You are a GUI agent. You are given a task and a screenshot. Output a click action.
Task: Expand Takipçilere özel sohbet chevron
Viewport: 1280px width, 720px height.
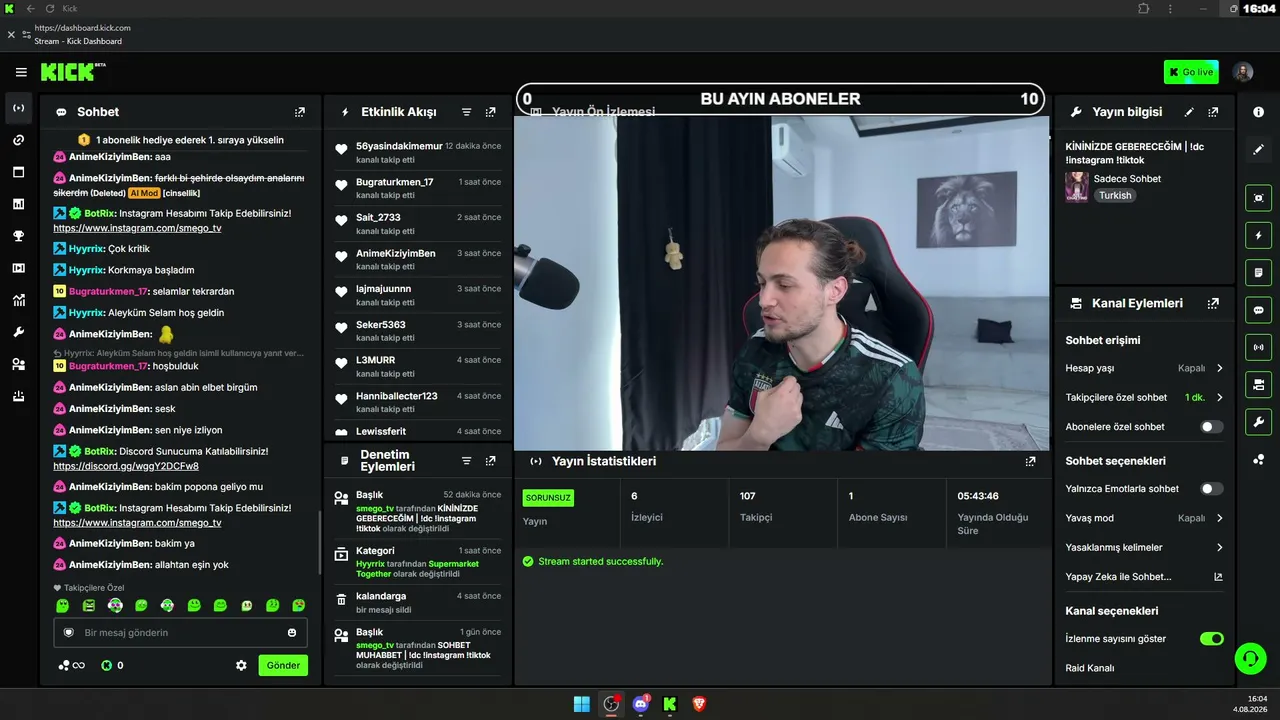pos(1219,397)
